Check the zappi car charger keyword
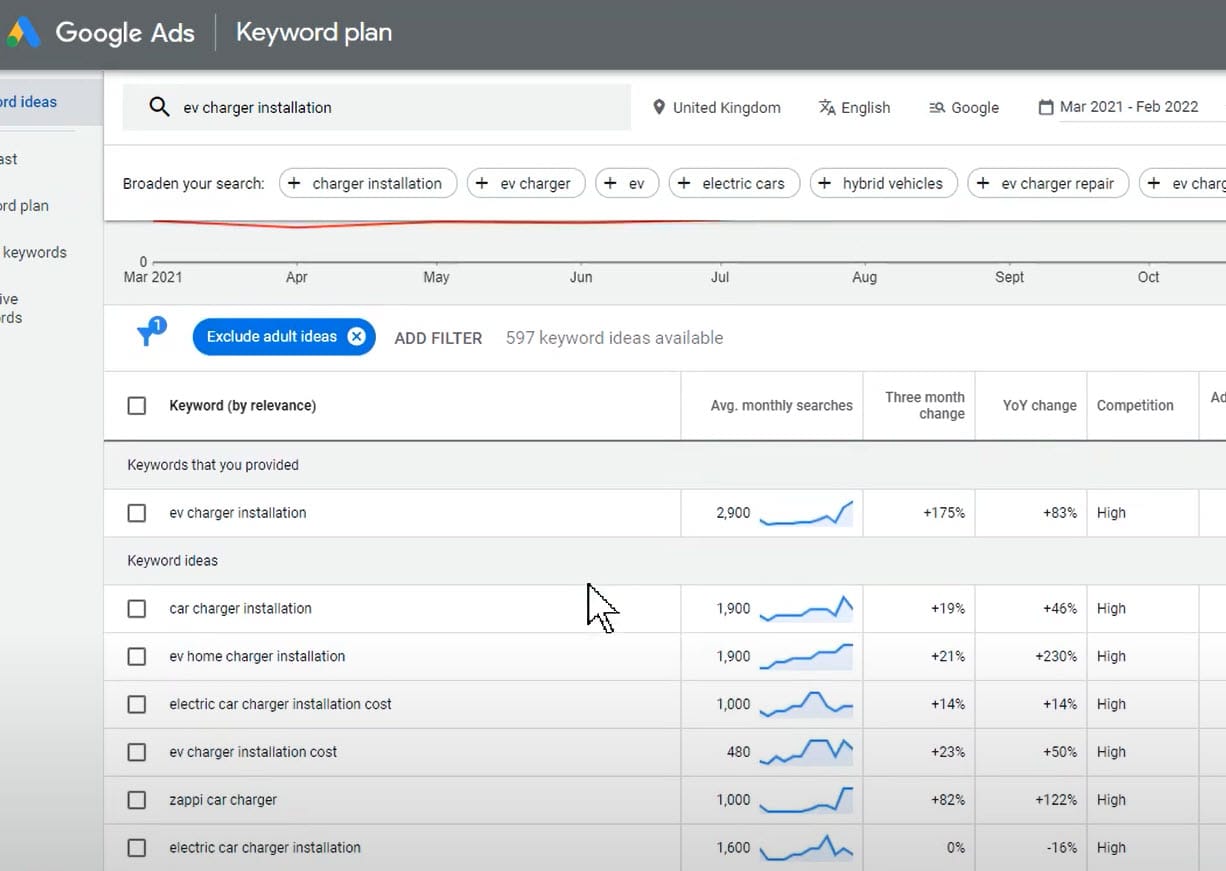Viewport: 1226px width, 871px height. pyautogui.click(x=137, y=800)
